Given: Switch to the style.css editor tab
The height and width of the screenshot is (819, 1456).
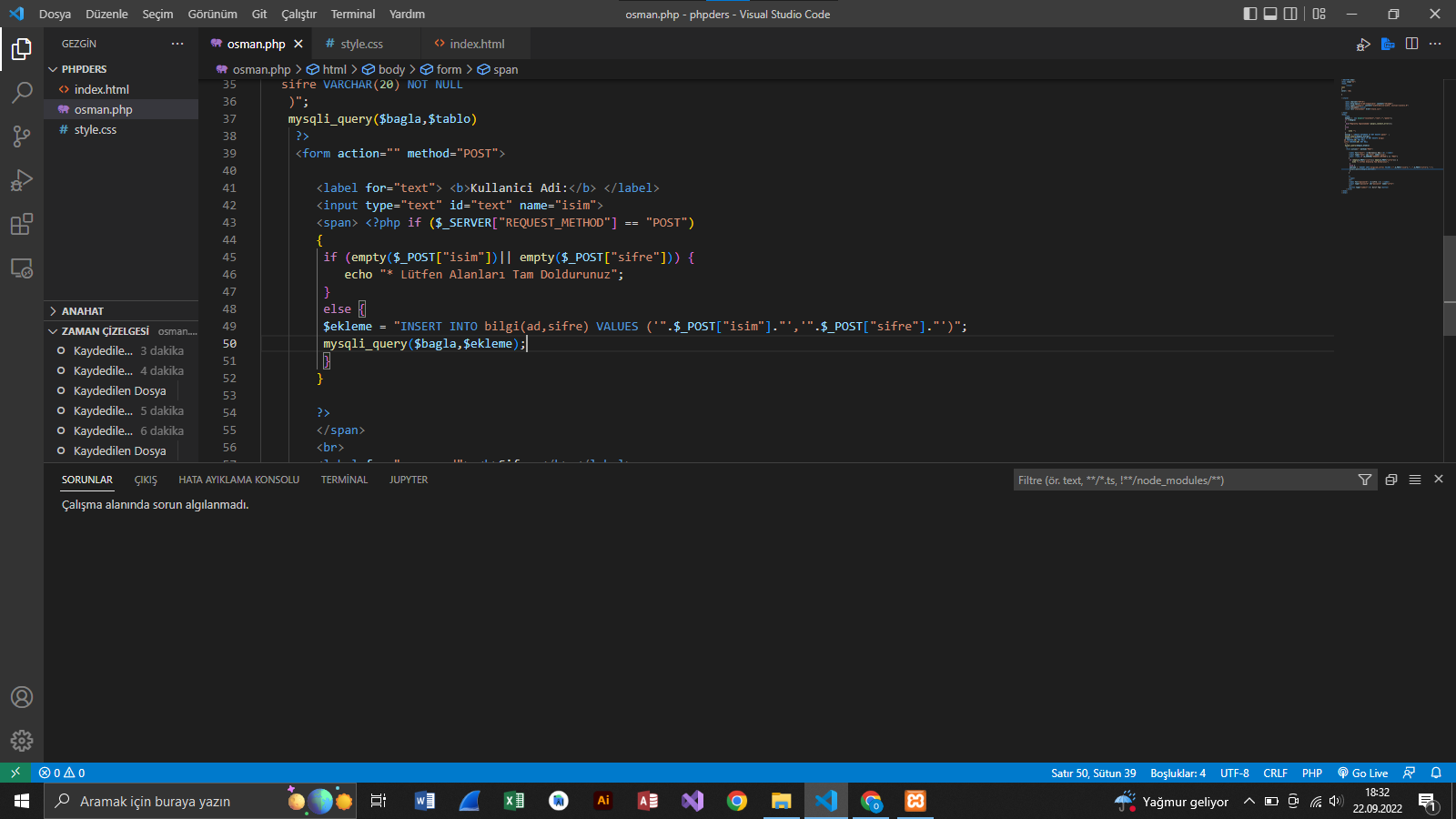Looking at the screenshot, I should click(361, 44).
